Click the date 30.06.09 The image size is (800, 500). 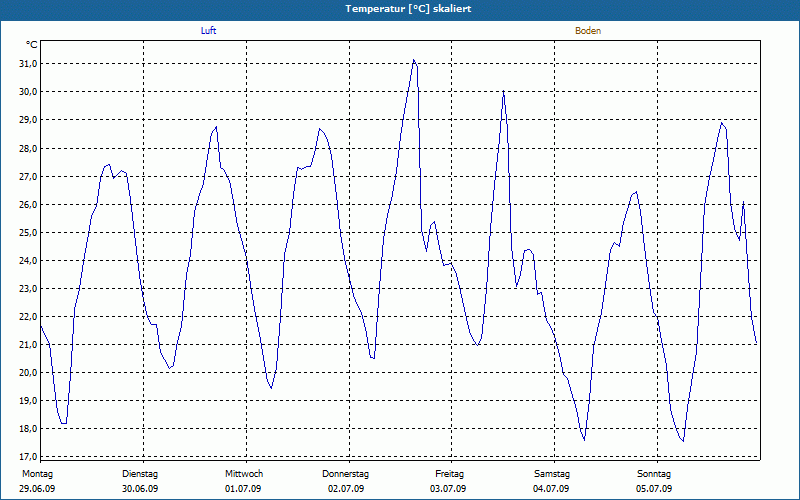pos(140,489)
